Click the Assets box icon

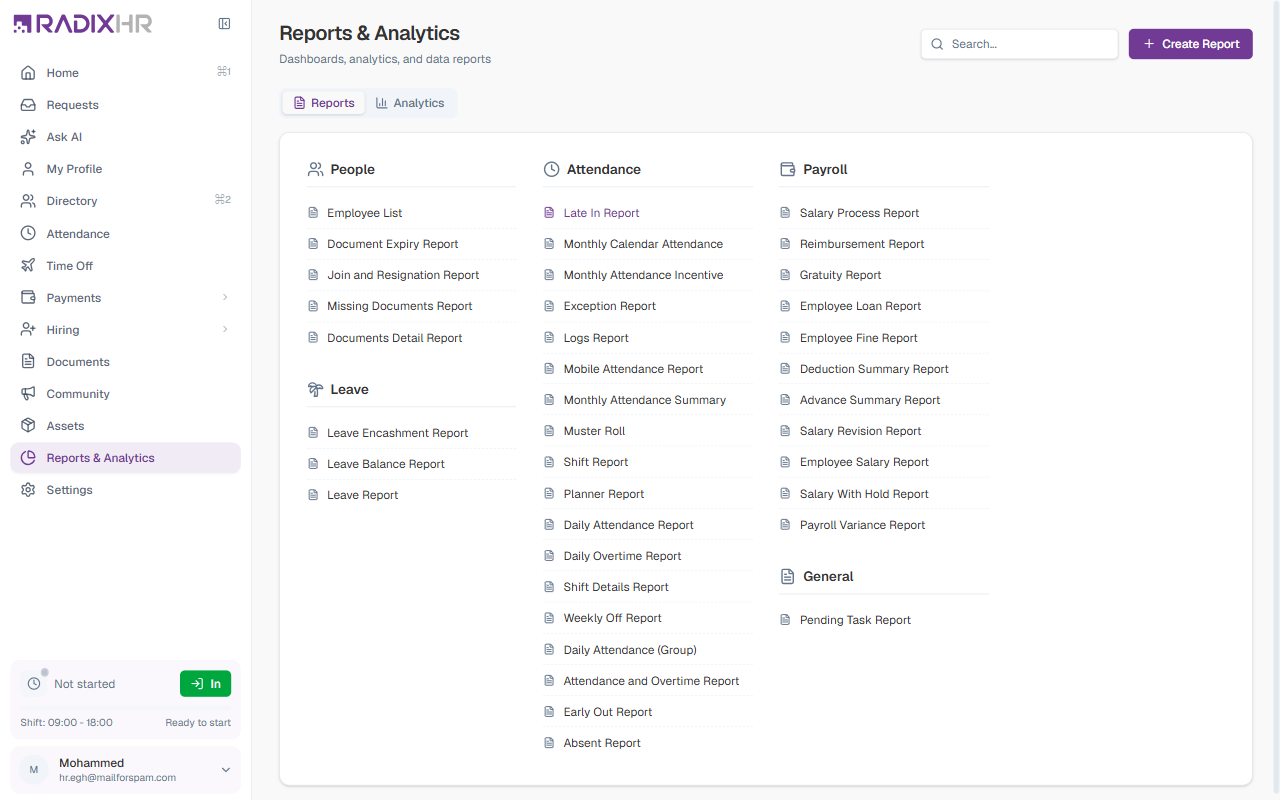[28, 426]
